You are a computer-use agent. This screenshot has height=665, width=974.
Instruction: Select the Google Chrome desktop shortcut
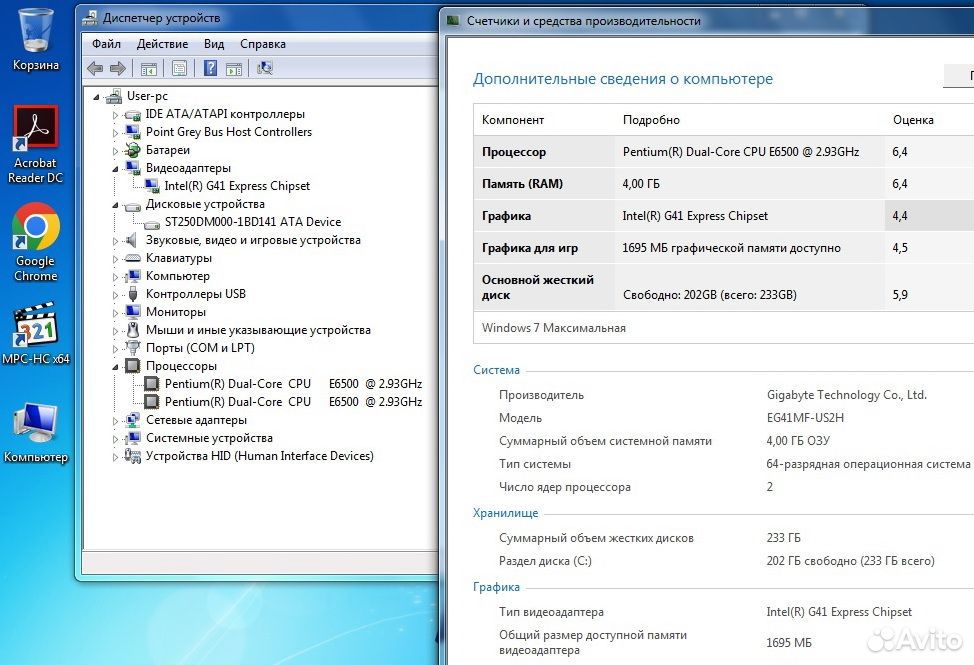click(36, 242)
